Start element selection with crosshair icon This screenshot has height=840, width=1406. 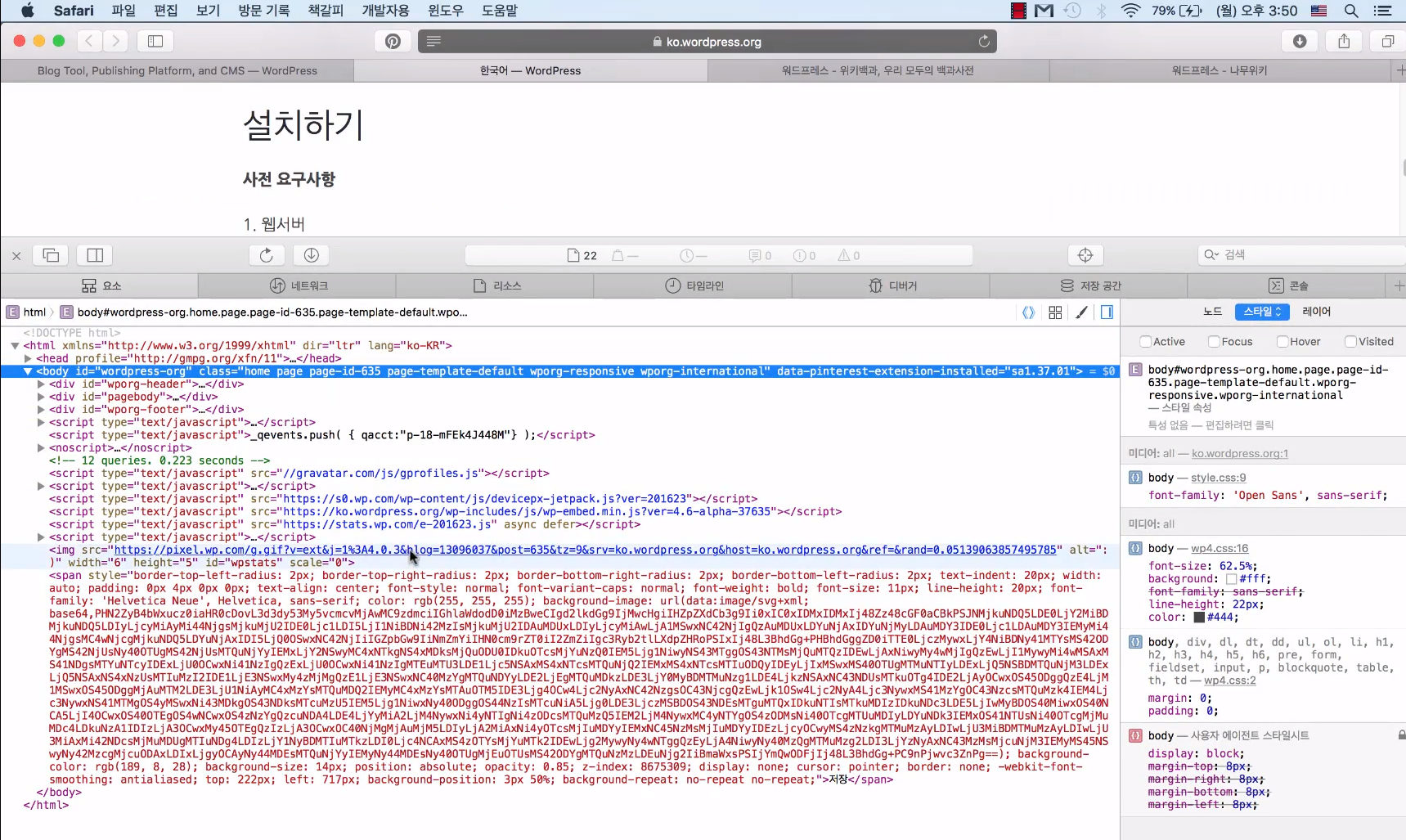point(1085,255)
